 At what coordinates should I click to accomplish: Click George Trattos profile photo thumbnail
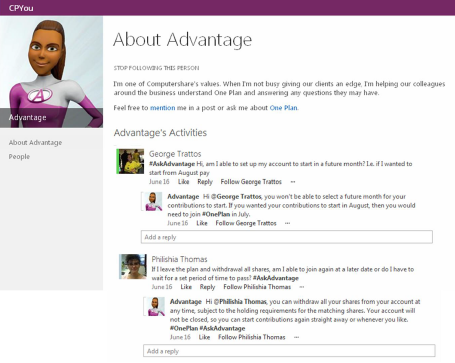(130, 161)
